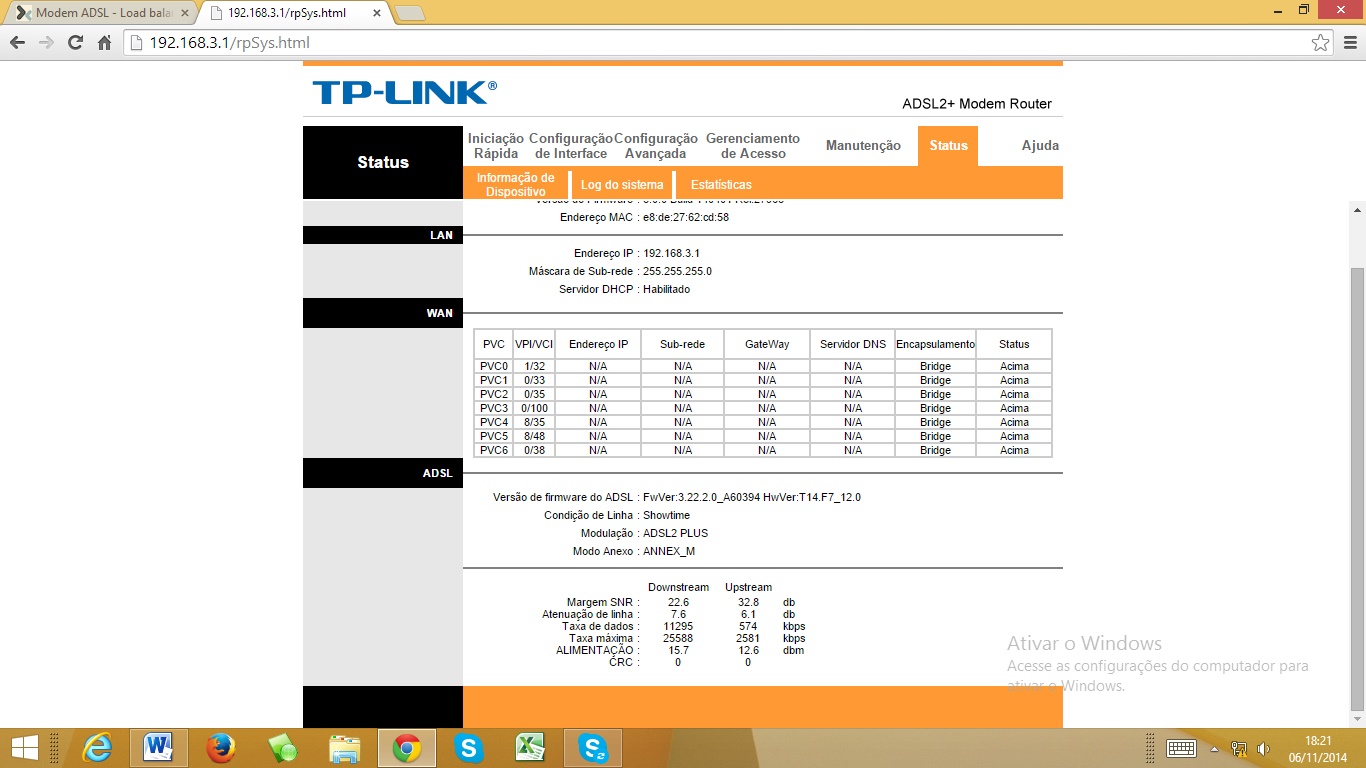Open the network tray icon
The image size is (1366, 768).
[x=1239, y=748]
